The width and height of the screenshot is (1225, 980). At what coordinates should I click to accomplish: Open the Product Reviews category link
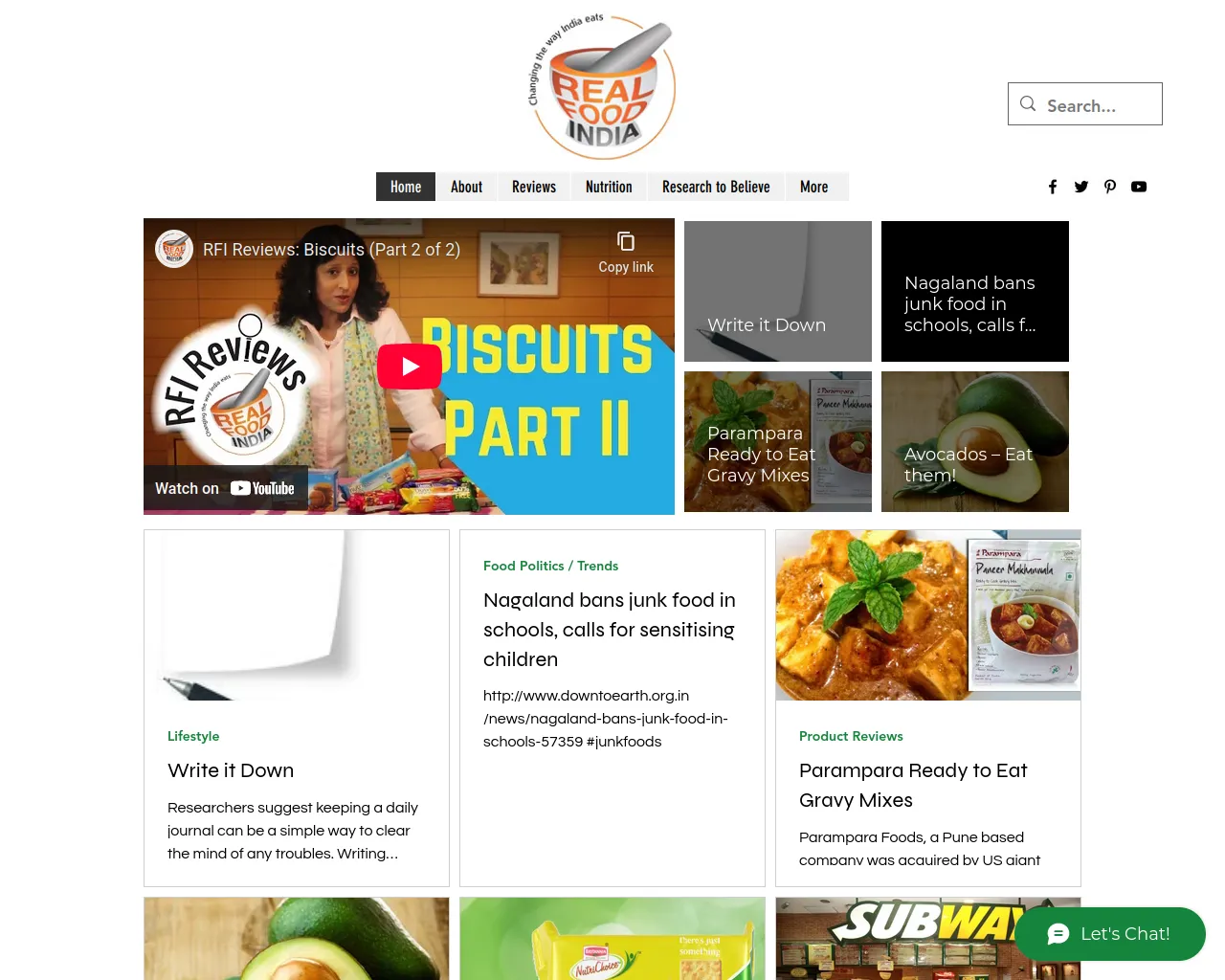pyautogui.click(x=851, y=736)
